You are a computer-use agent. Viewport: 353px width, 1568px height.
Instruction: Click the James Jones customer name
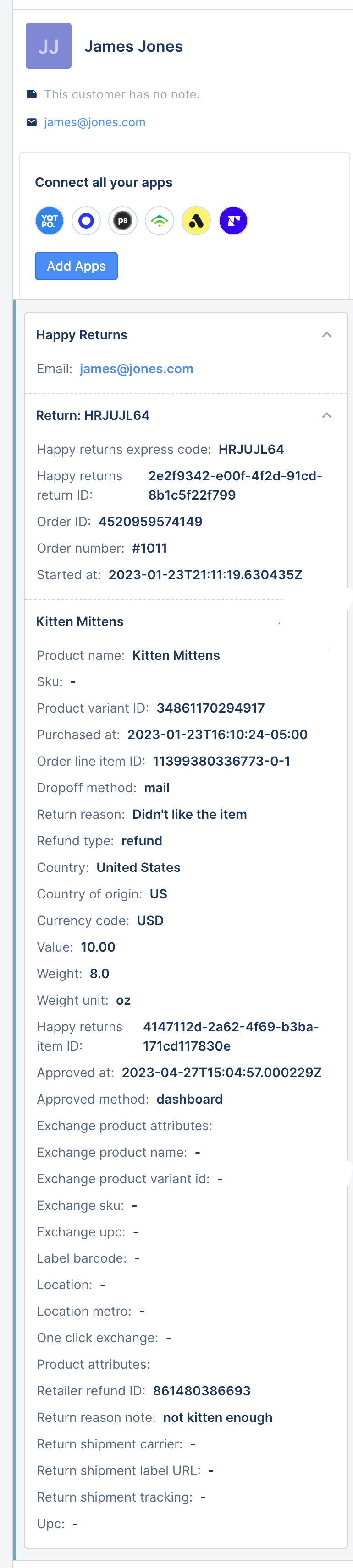(x=133, y=46)
